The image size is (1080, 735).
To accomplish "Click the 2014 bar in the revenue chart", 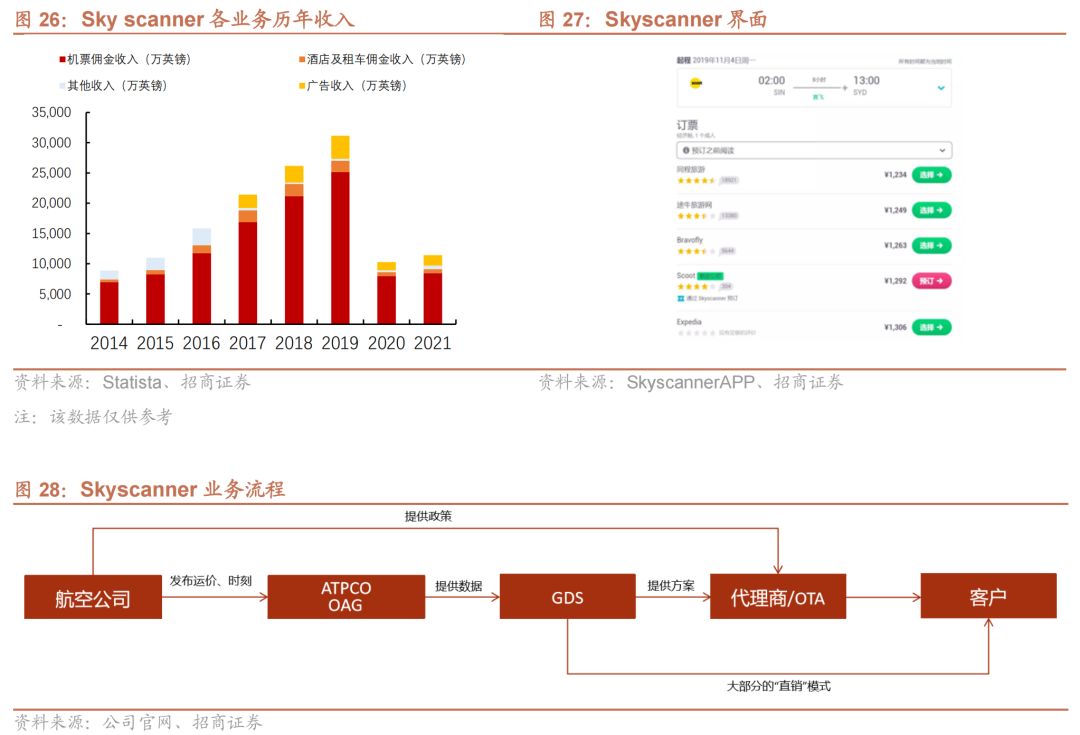I will [x=109, y=297].
